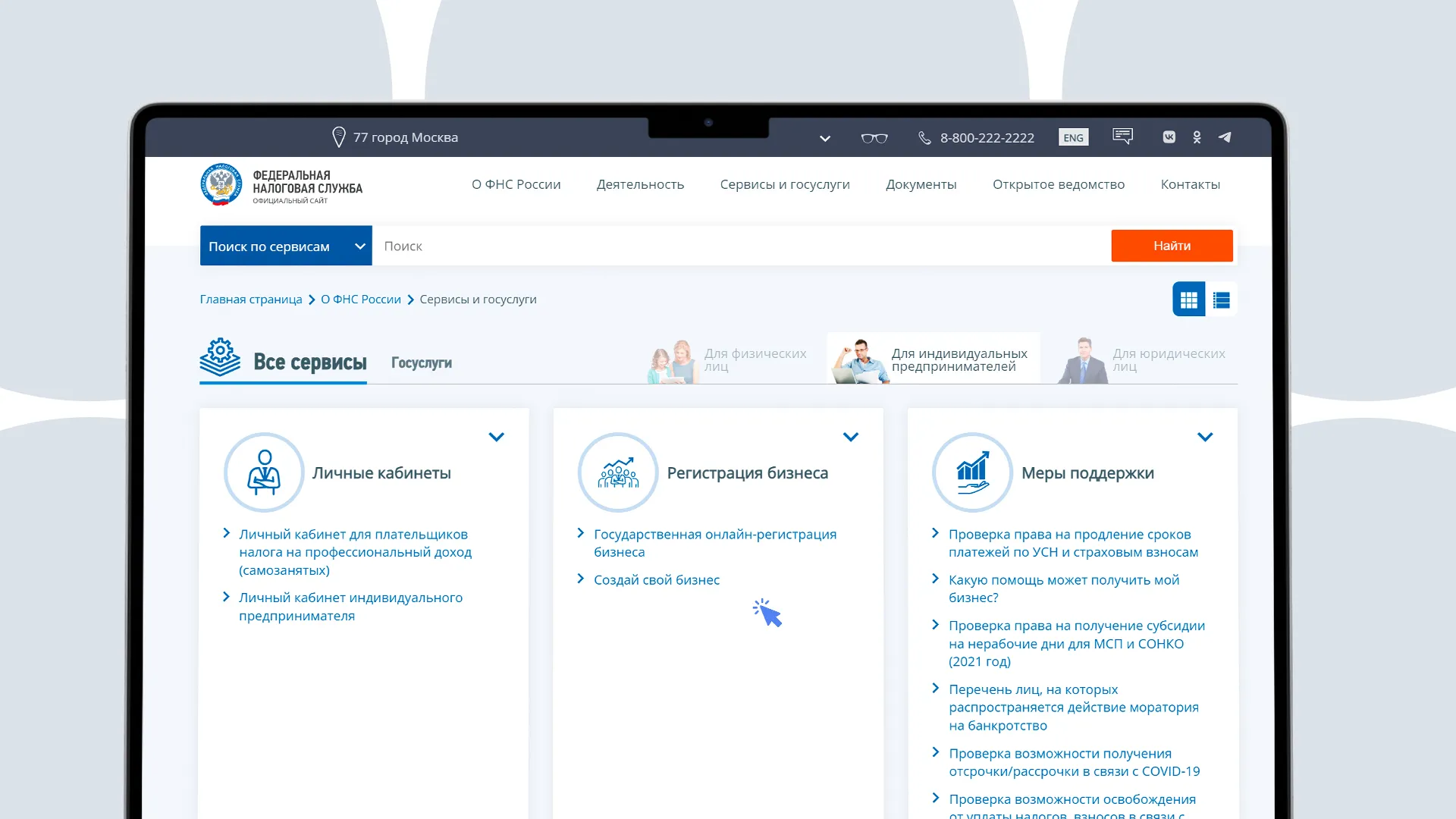Open the Документы menu
Image resolution: width=1456 pixels, height=819 pixels.
tap(921, 184)
